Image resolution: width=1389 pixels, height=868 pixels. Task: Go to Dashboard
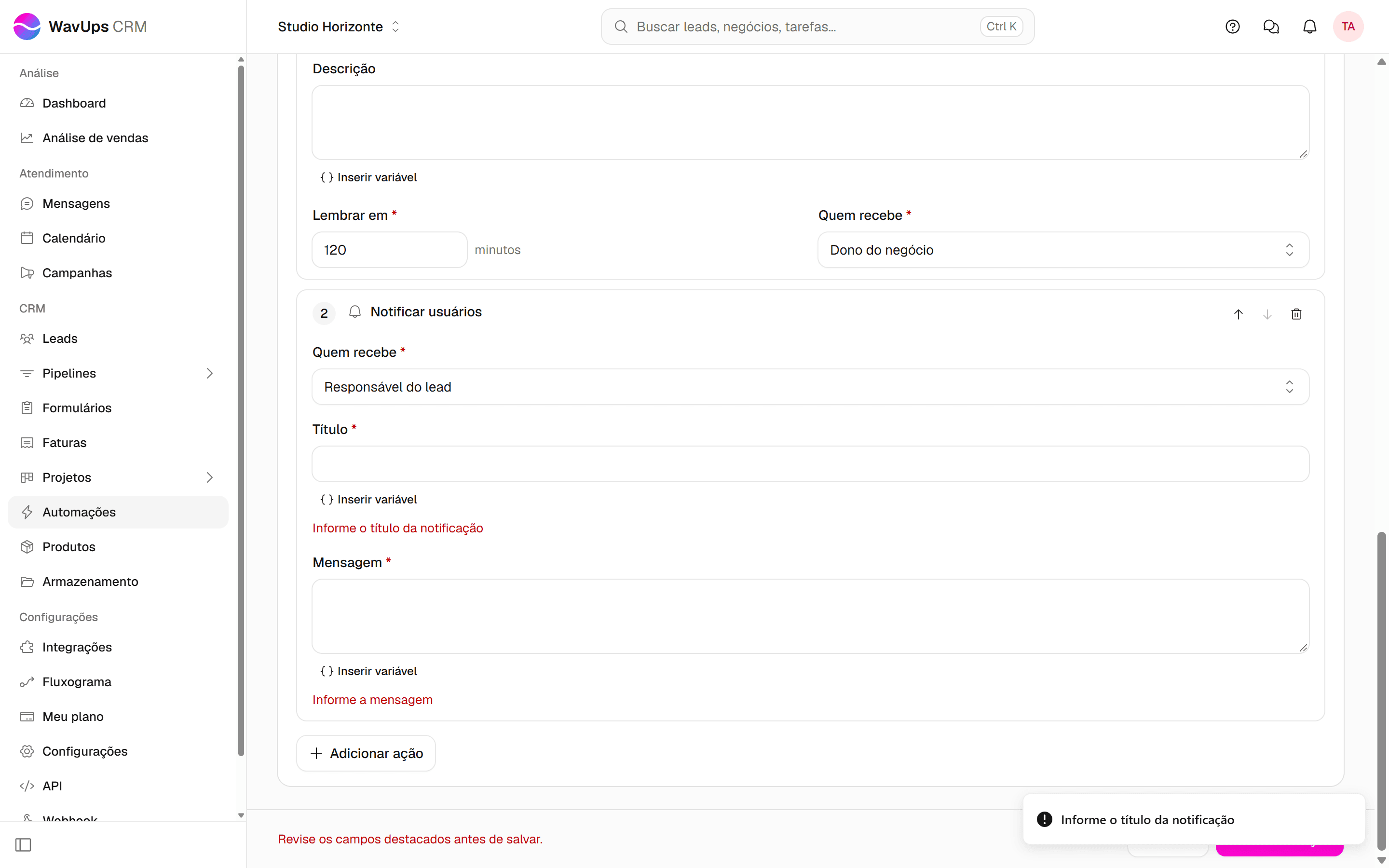[x=118, y=103]
